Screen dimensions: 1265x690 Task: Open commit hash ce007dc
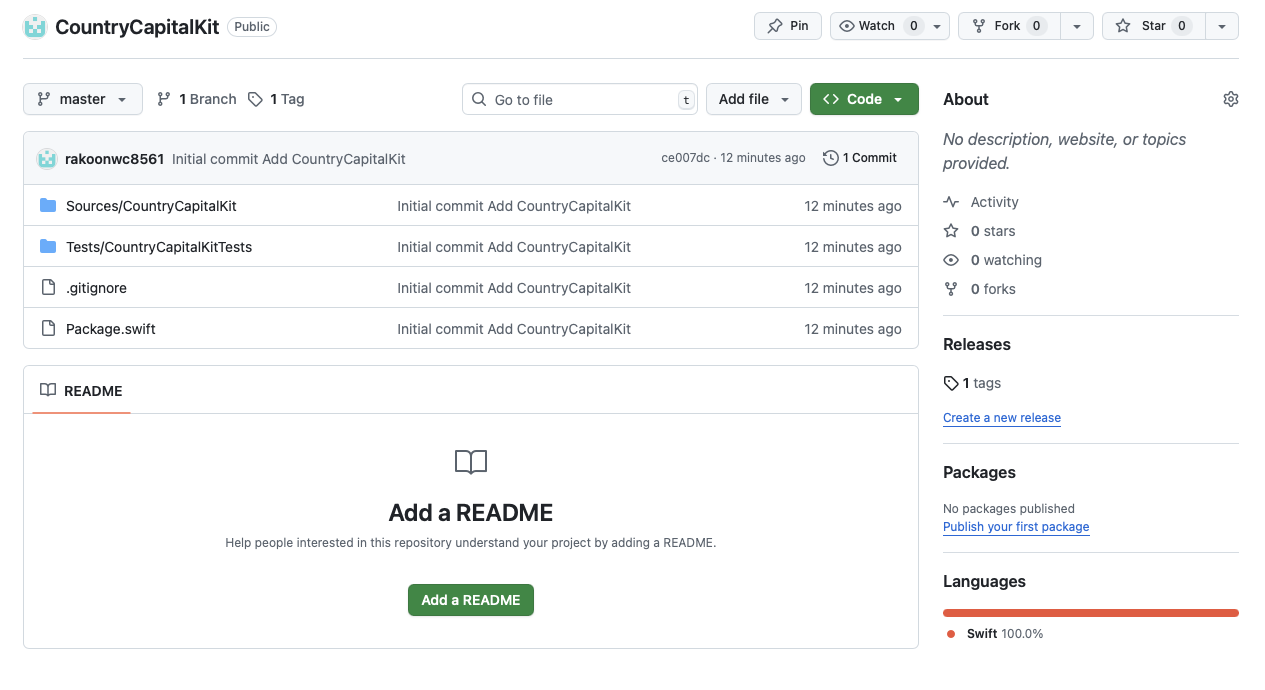[685, 158]
